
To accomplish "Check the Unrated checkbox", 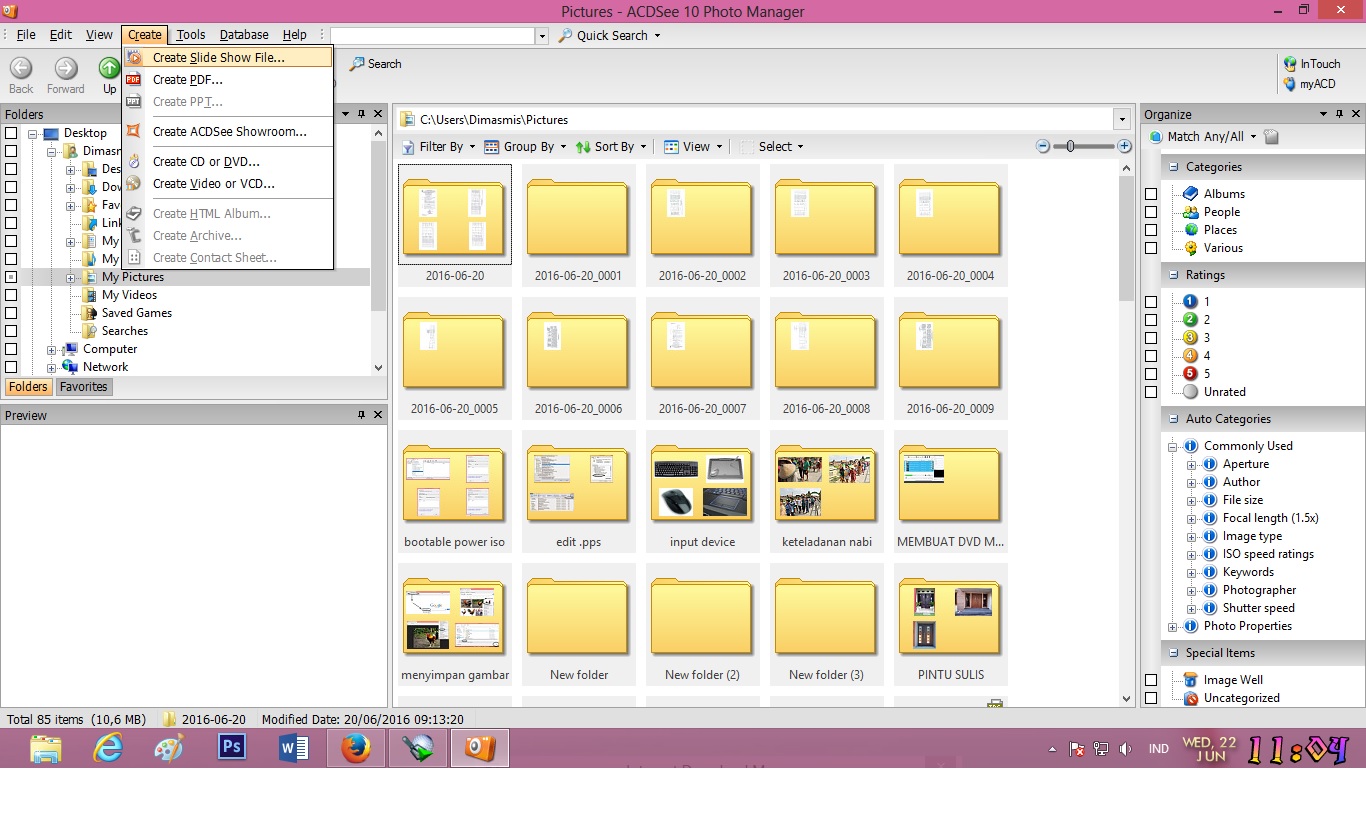I will [1151, 391].
